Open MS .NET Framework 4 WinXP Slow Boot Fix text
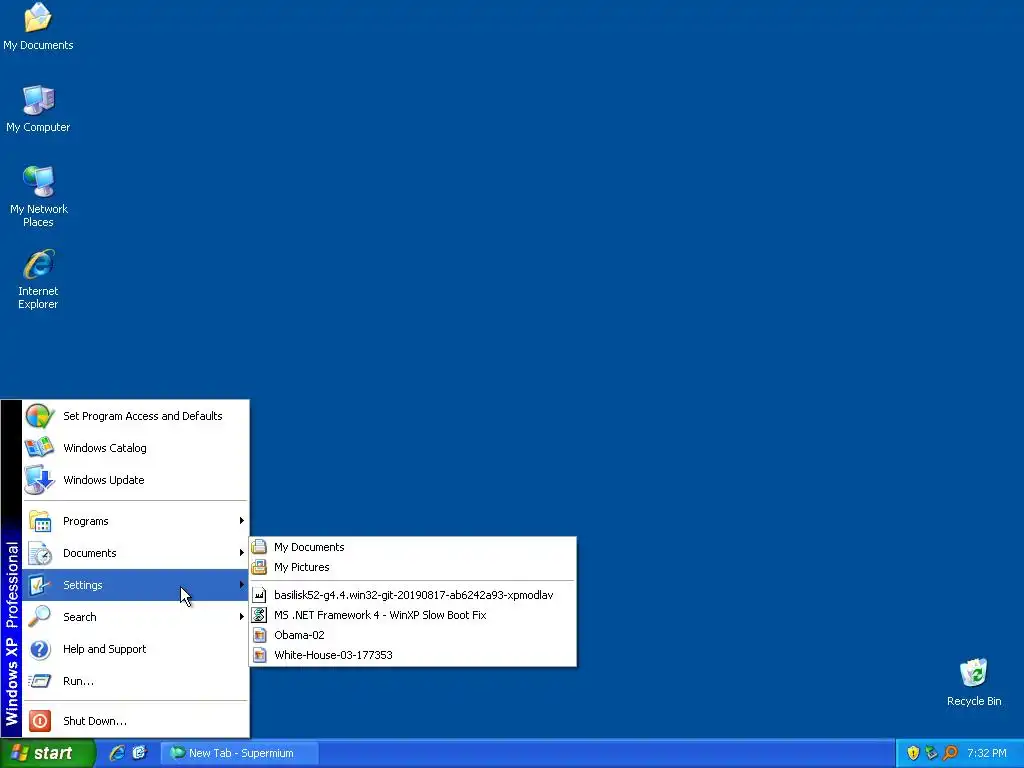This screenshot has height=768, width=1024. click(x=380, y=615)
